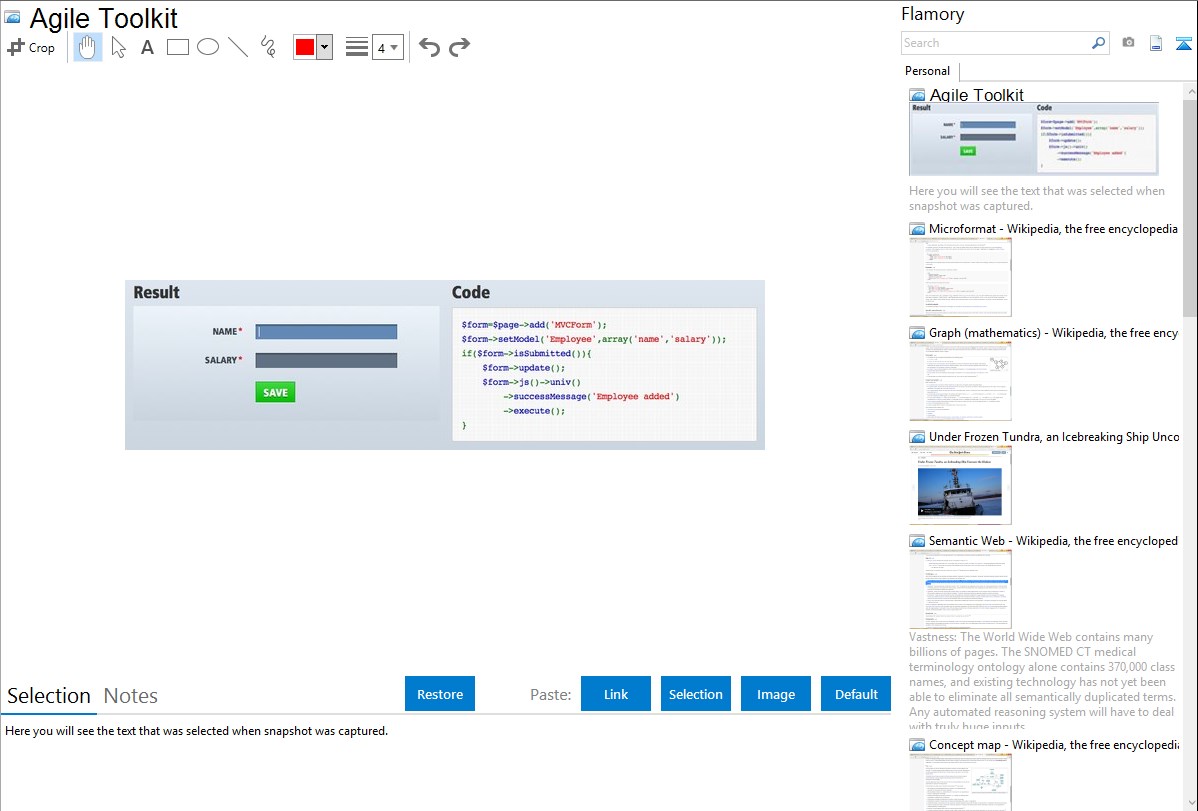Select the Crop tool

click(31, 47)
